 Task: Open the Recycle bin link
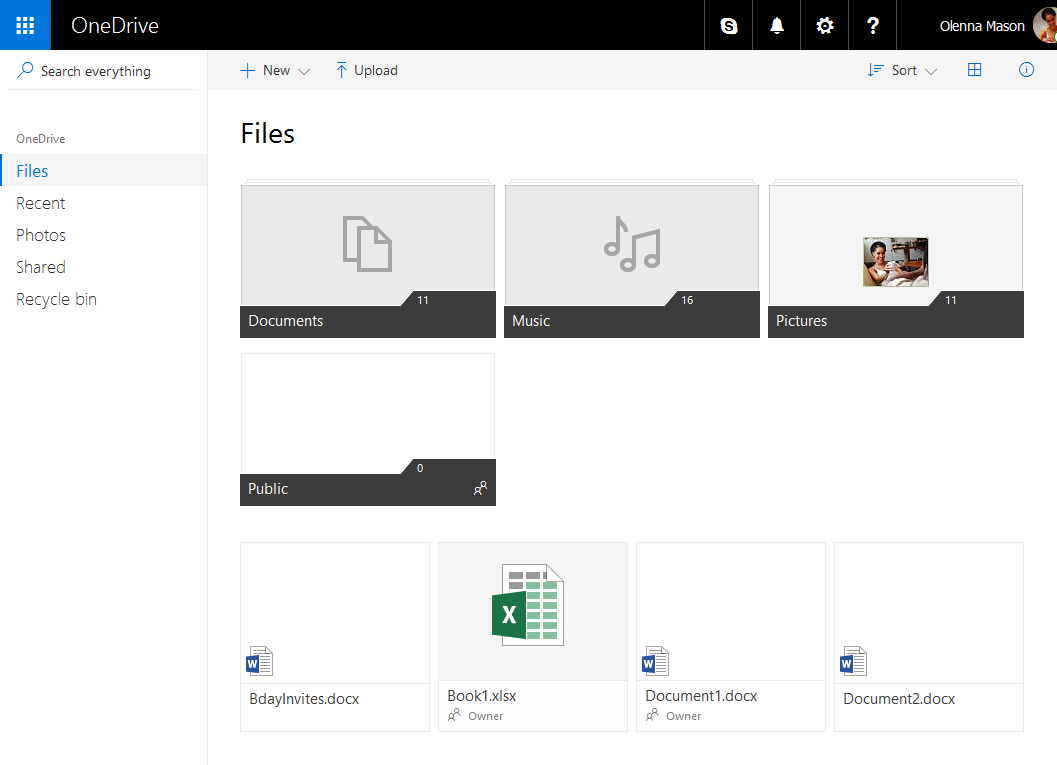click(56, 299)
